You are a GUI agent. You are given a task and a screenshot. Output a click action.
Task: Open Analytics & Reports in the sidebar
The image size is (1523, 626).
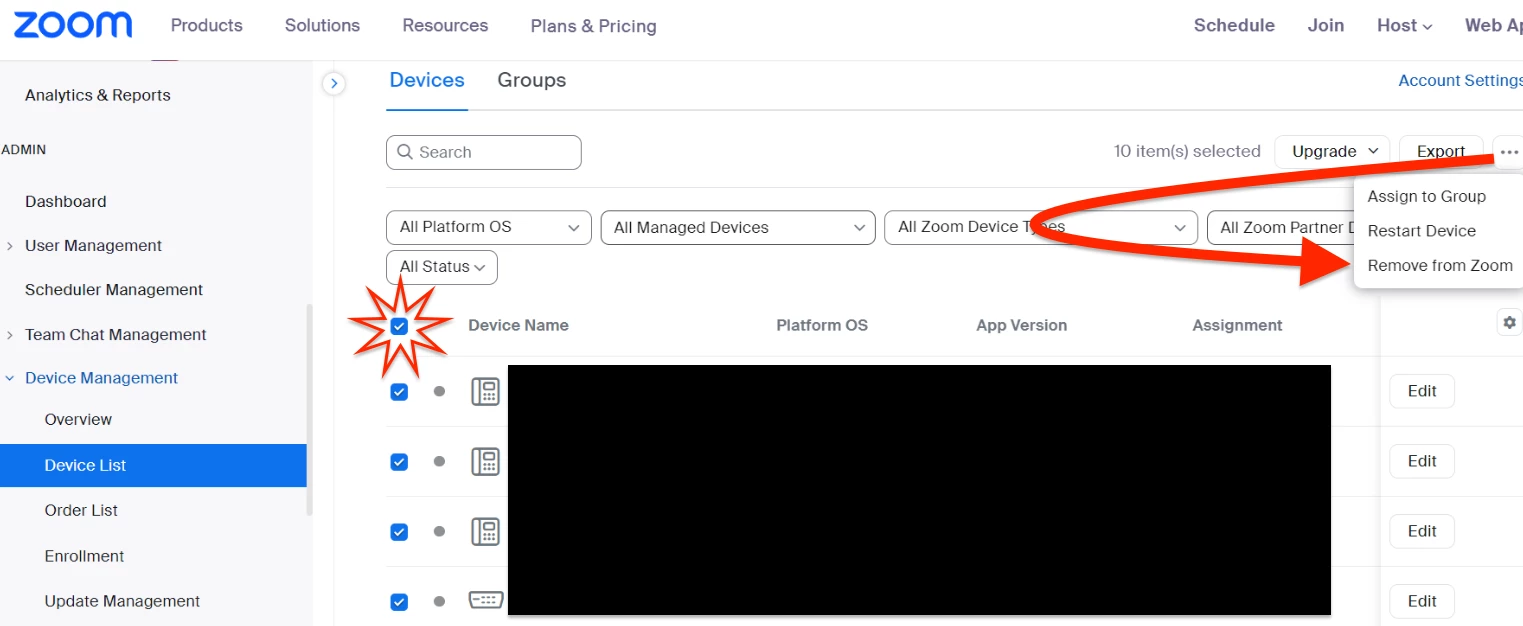98,96
